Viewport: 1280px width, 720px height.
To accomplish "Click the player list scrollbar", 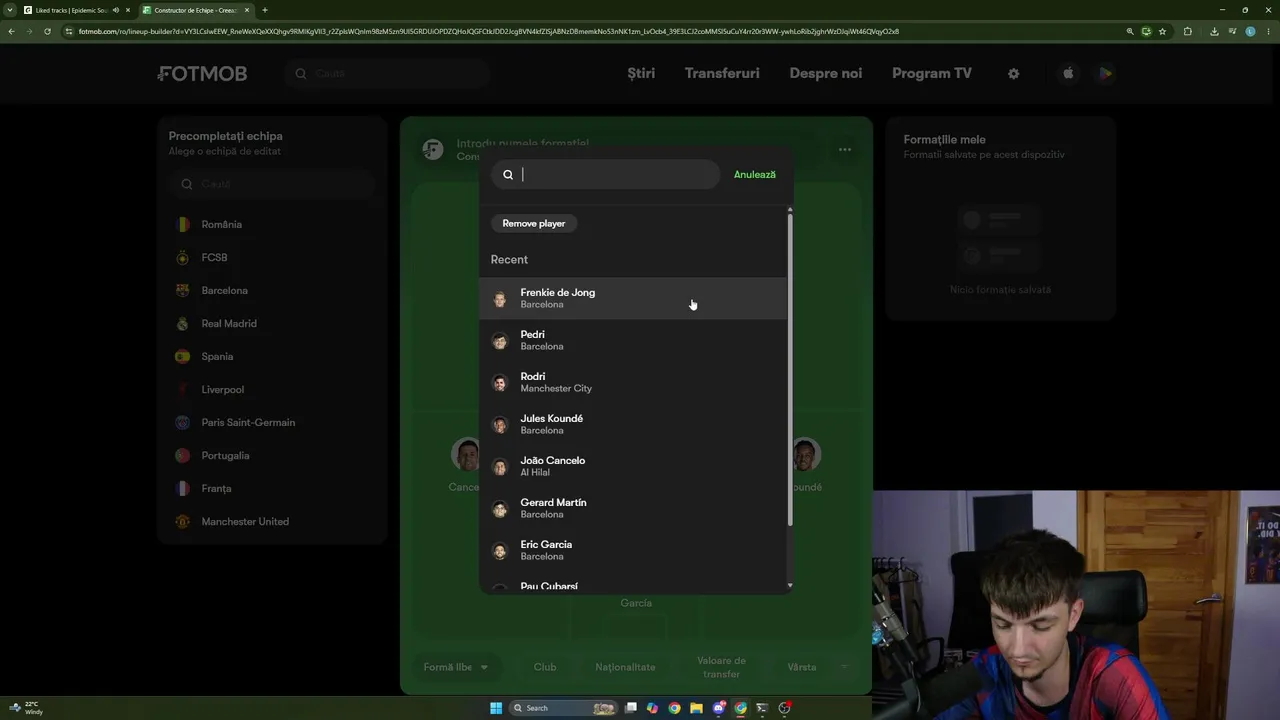I will [x=790, y=368].
